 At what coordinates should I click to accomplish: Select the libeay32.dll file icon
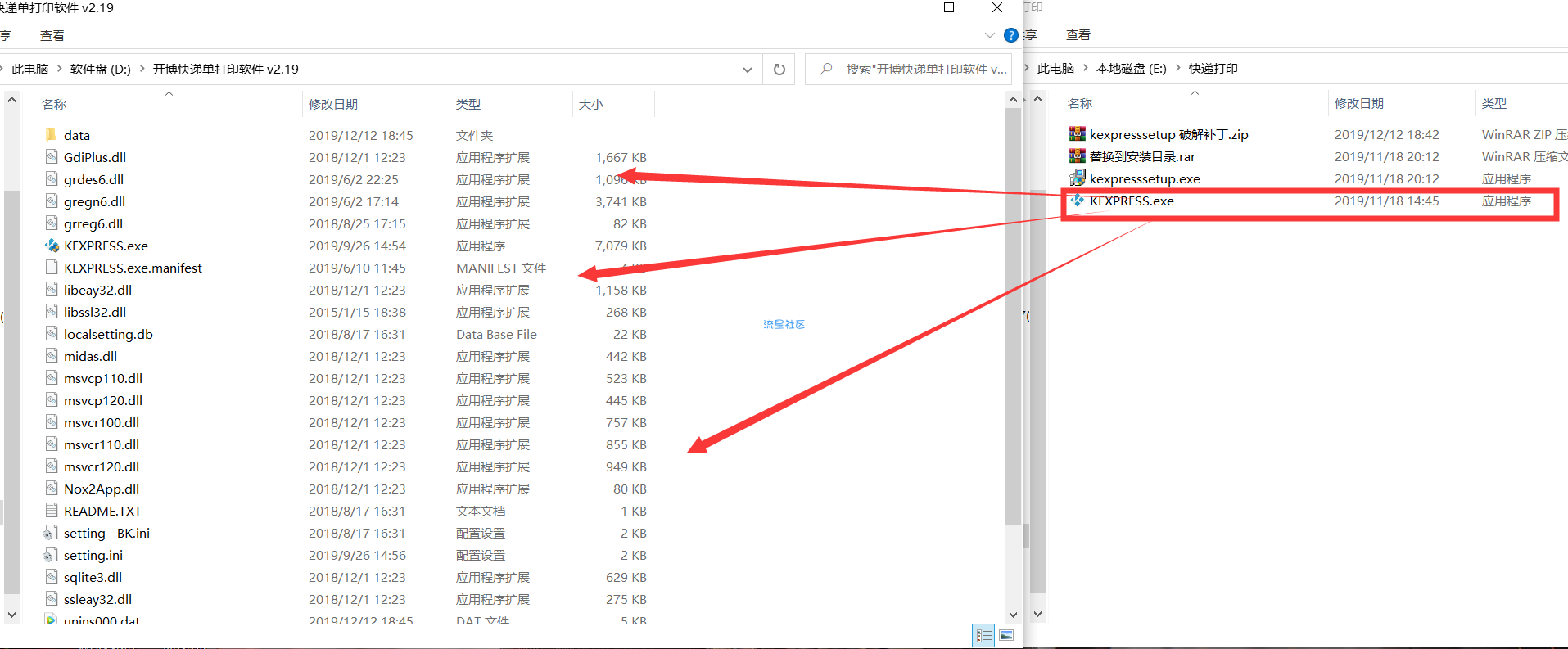pos(51,289)
